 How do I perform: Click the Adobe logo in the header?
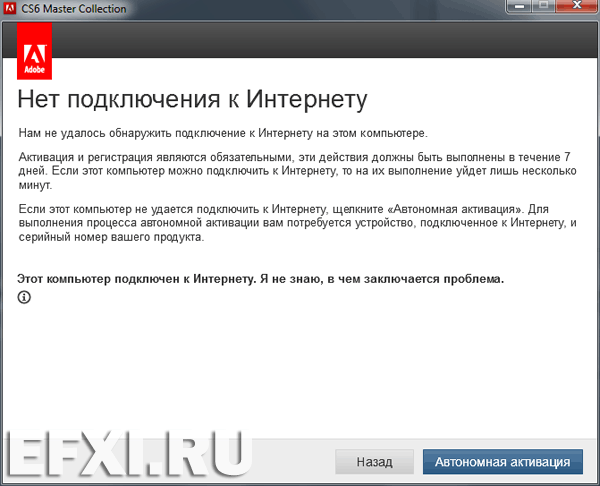(x=34, y=51)
